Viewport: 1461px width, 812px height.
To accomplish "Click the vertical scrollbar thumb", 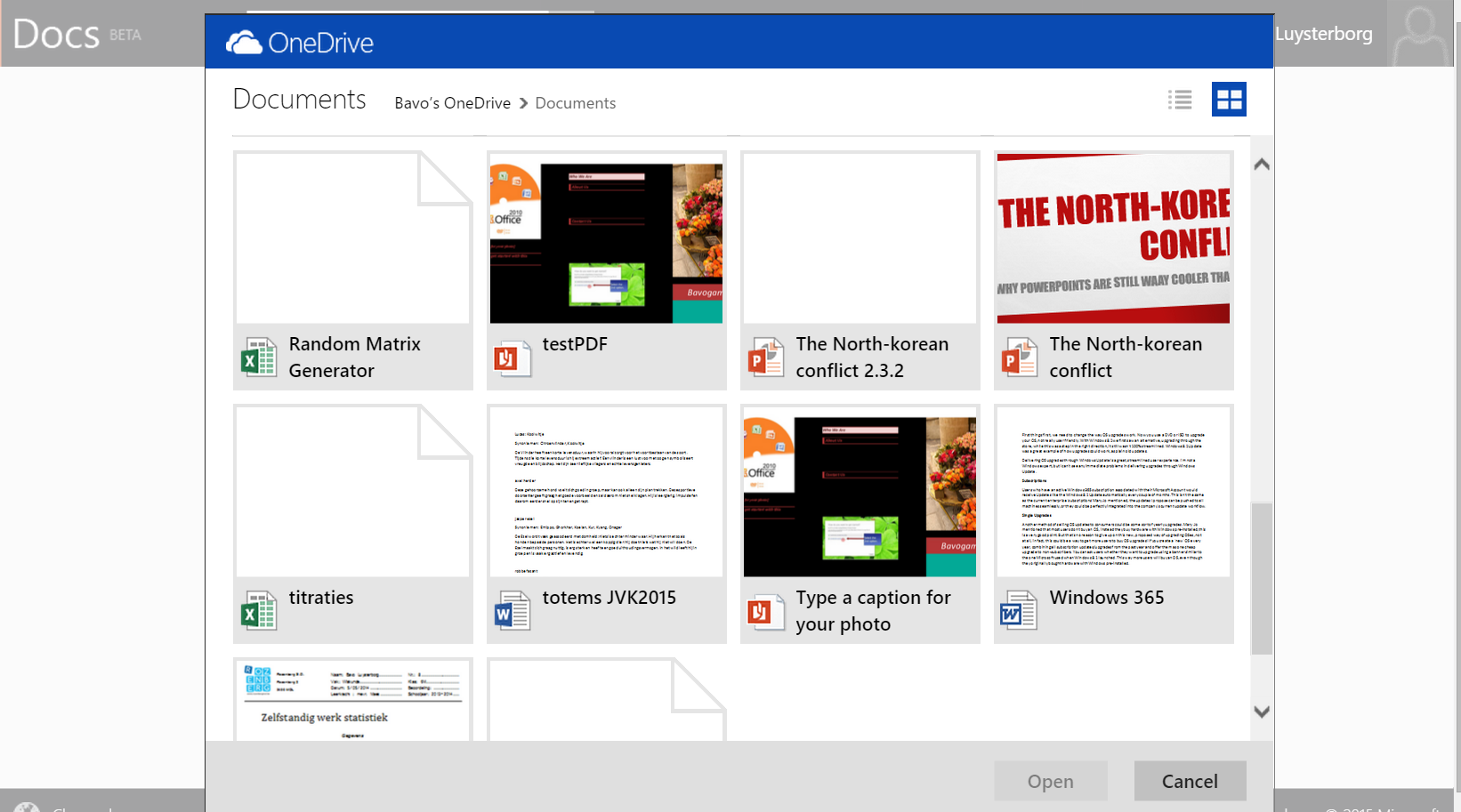I will [x=1262, y=579].
